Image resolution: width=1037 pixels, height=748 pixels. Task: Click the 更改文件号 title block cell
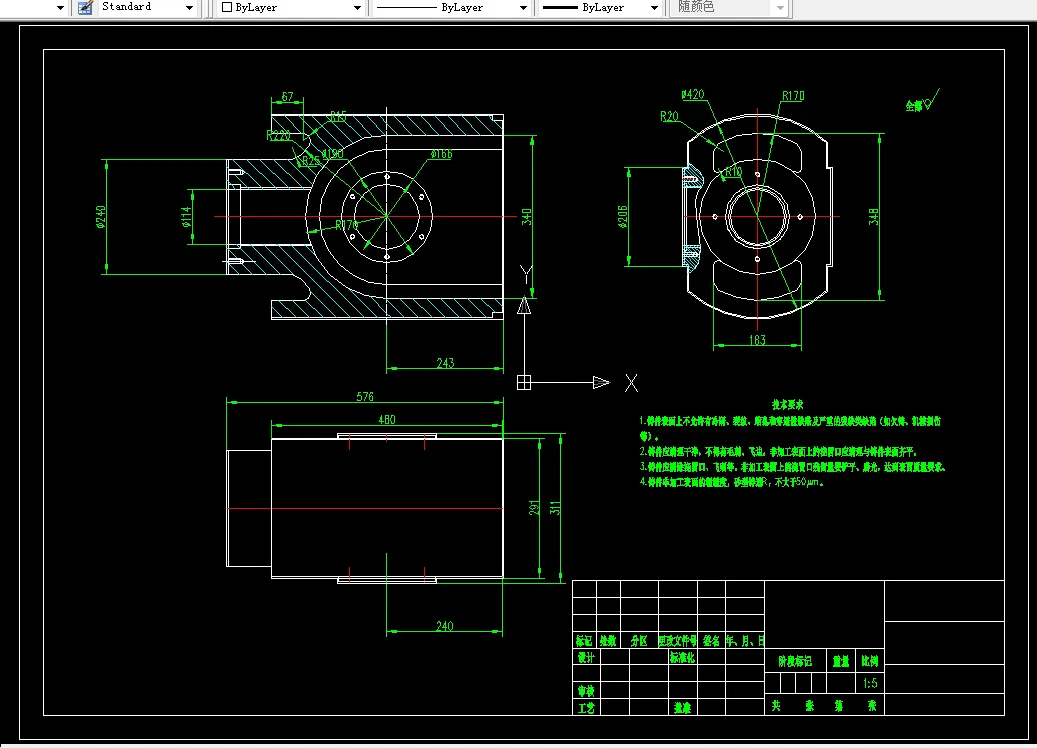pos(677,640)
